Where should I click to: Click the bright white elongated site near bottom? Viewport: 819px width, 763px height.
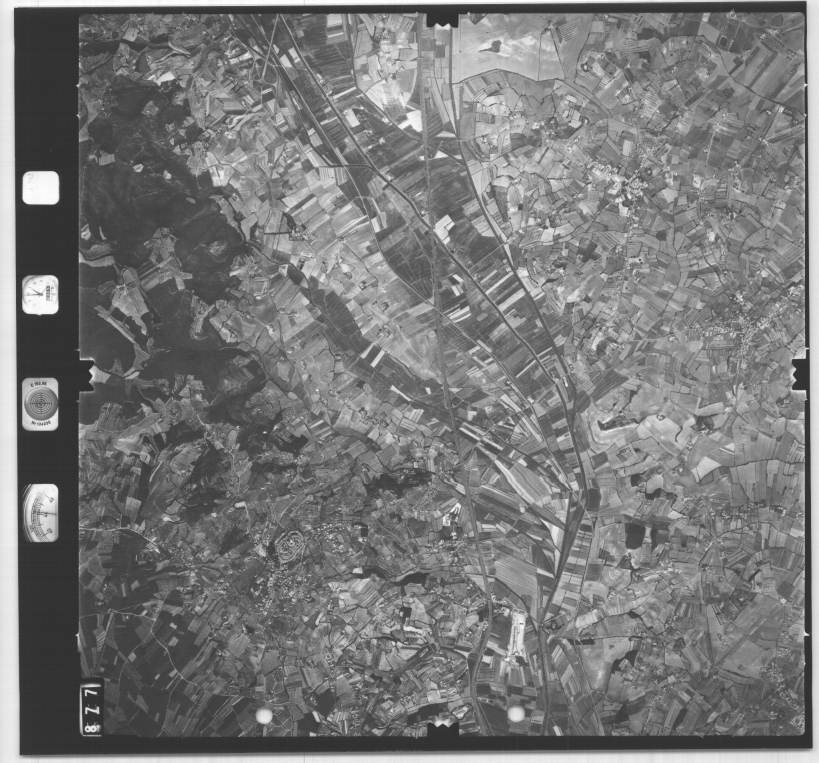point(518,635)
